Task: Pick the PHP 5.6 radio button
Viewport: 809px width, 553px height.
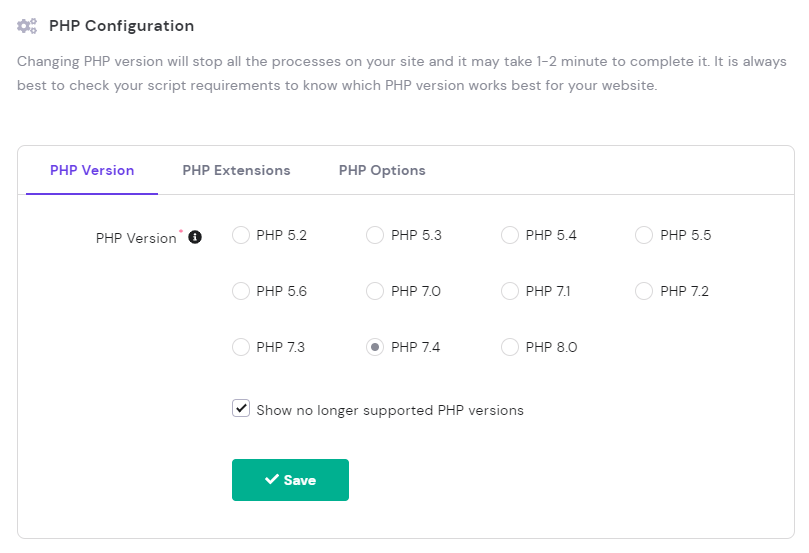Action: (x=241, y=292)
